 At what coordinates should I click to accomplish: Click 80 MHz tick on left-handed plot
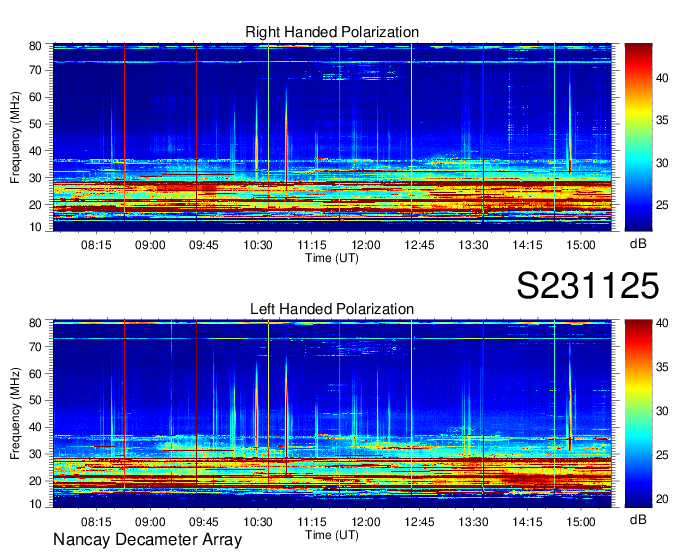[35, 323]
